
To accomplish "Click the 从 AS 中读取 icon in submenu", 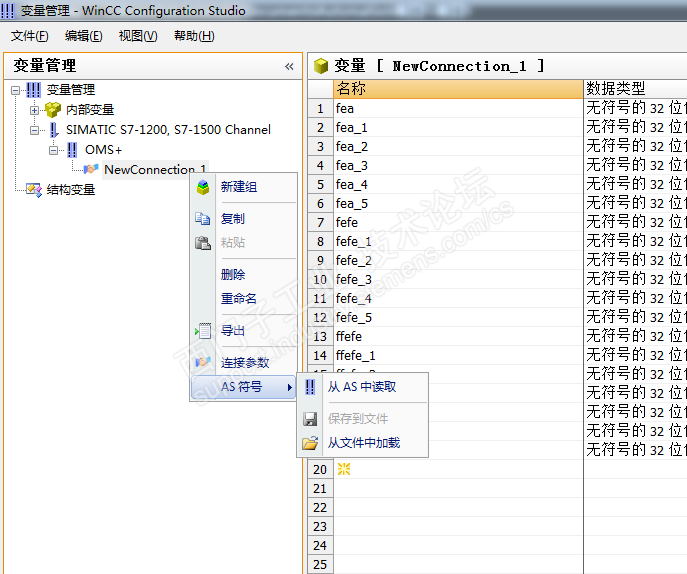I will [x=310, y=387].
